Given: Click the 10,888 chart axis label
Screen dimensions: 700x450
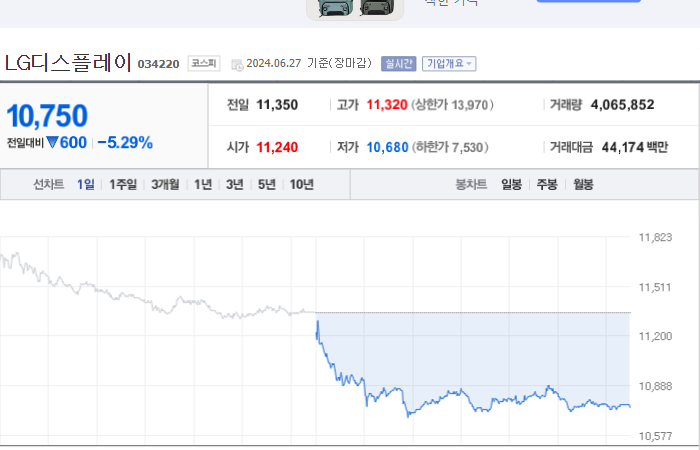Looking at the screenshot, I should pyautogui.click(x=655, y=386).
